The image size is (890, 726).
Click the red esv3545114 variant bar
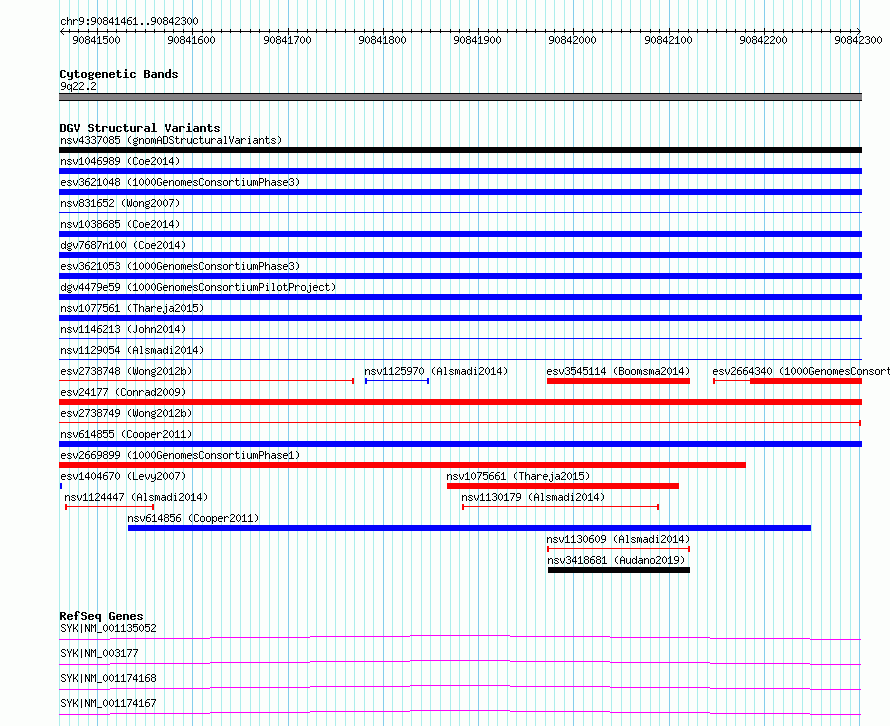coord(618,381)
